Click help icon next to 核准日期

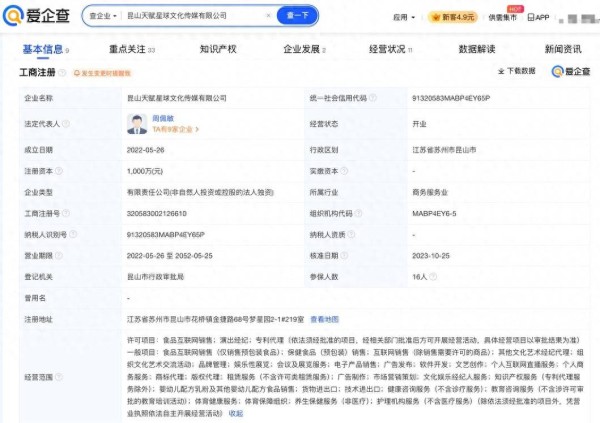click(x=344, y=255)
